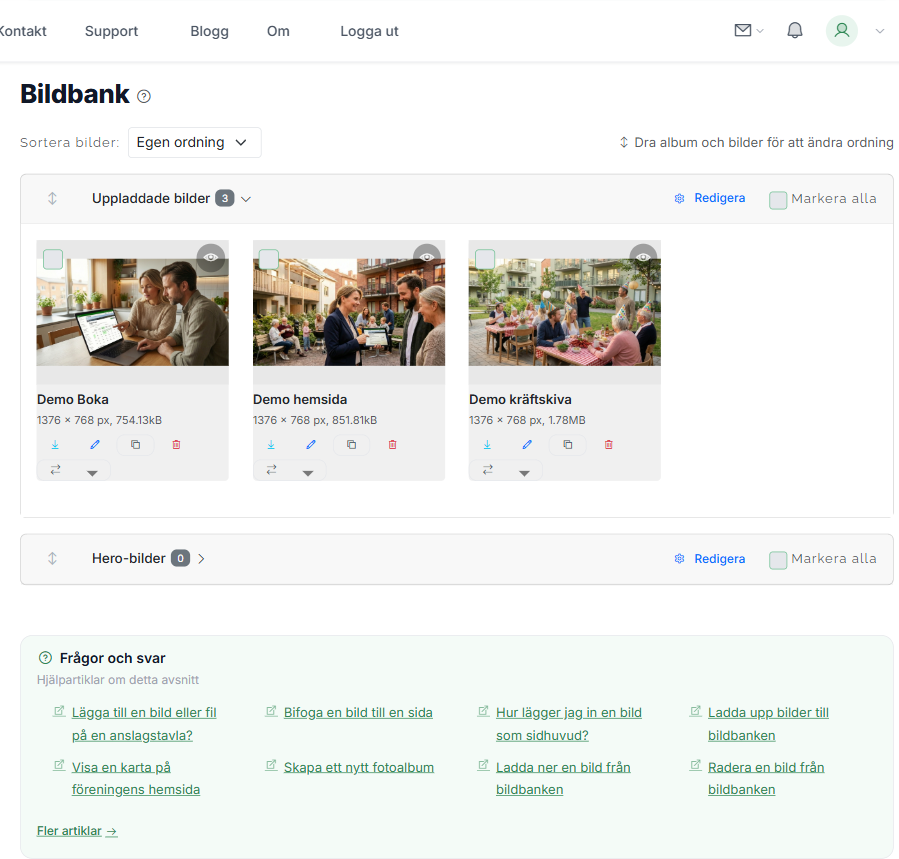This screenshot has height=859, width=899.
Task: Select the Demo Boka image checkbox
Action: click(52, 258)
